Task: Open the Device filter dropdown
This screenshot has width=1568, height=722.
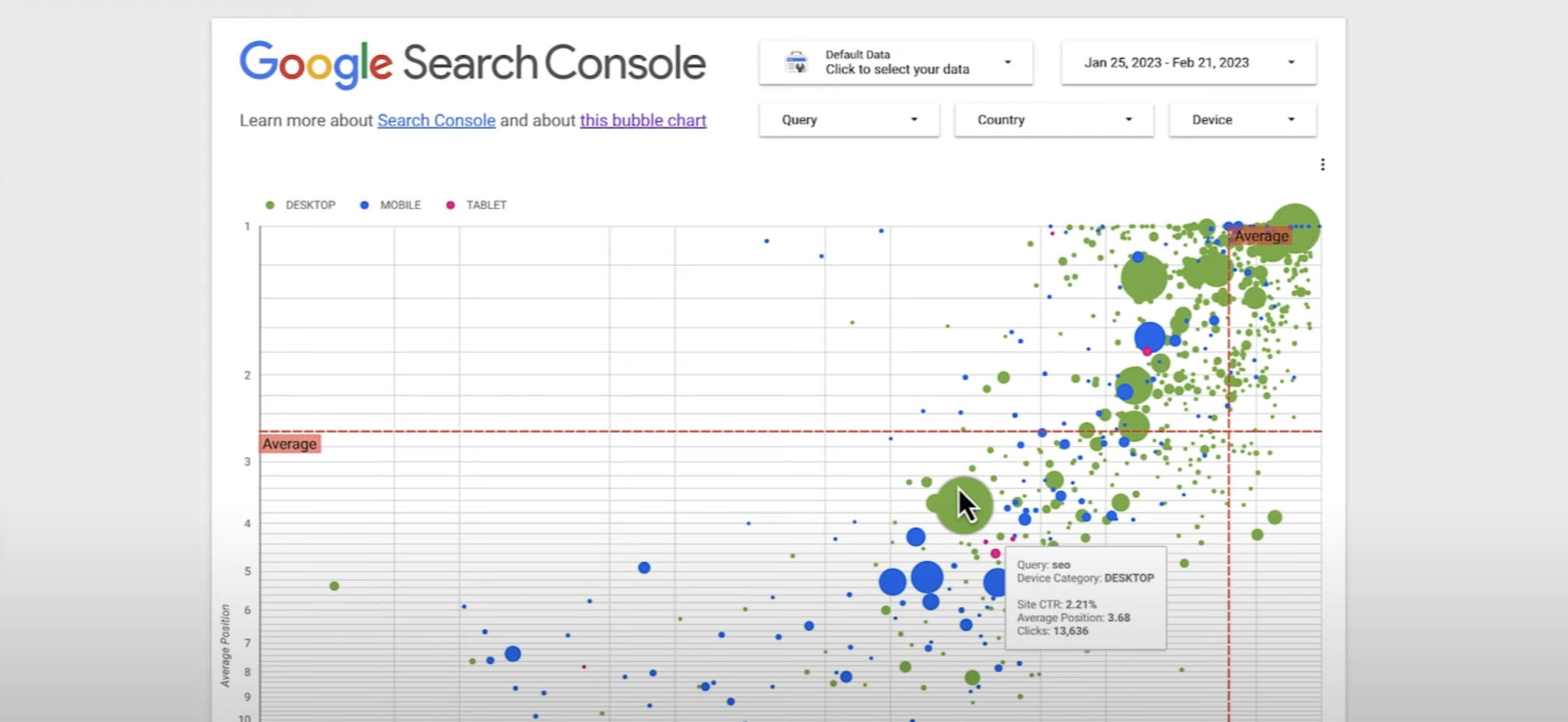Action: 1241,119
